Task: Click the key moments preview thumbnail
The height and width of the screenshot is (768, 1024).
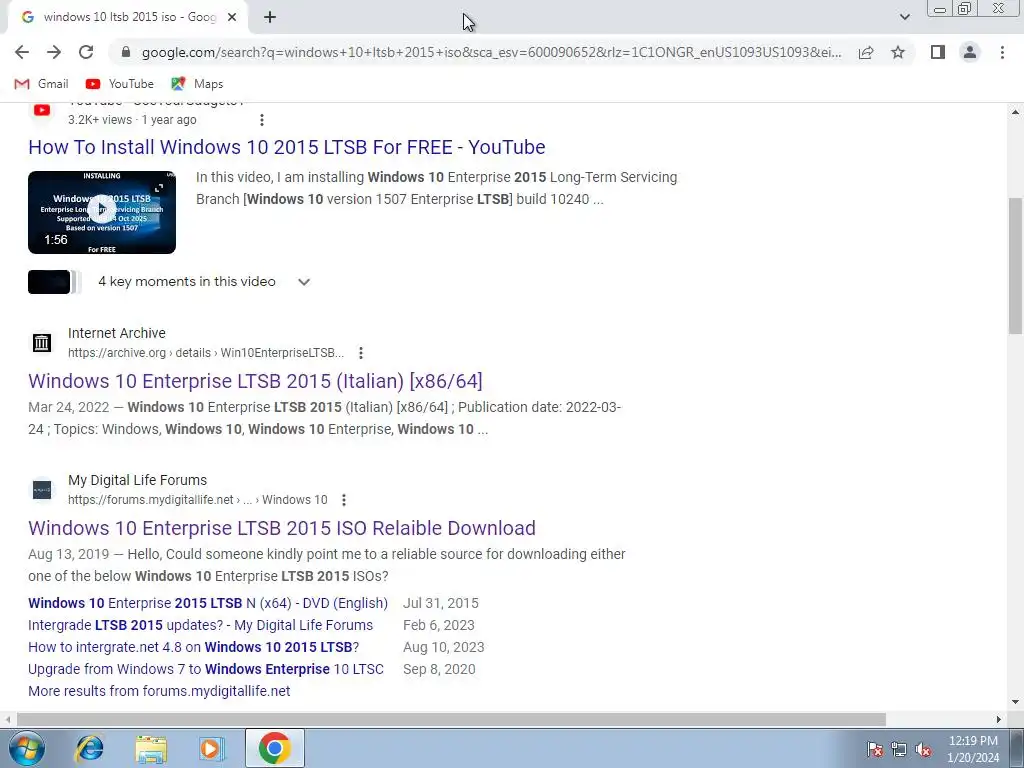Action: point(54,282)
